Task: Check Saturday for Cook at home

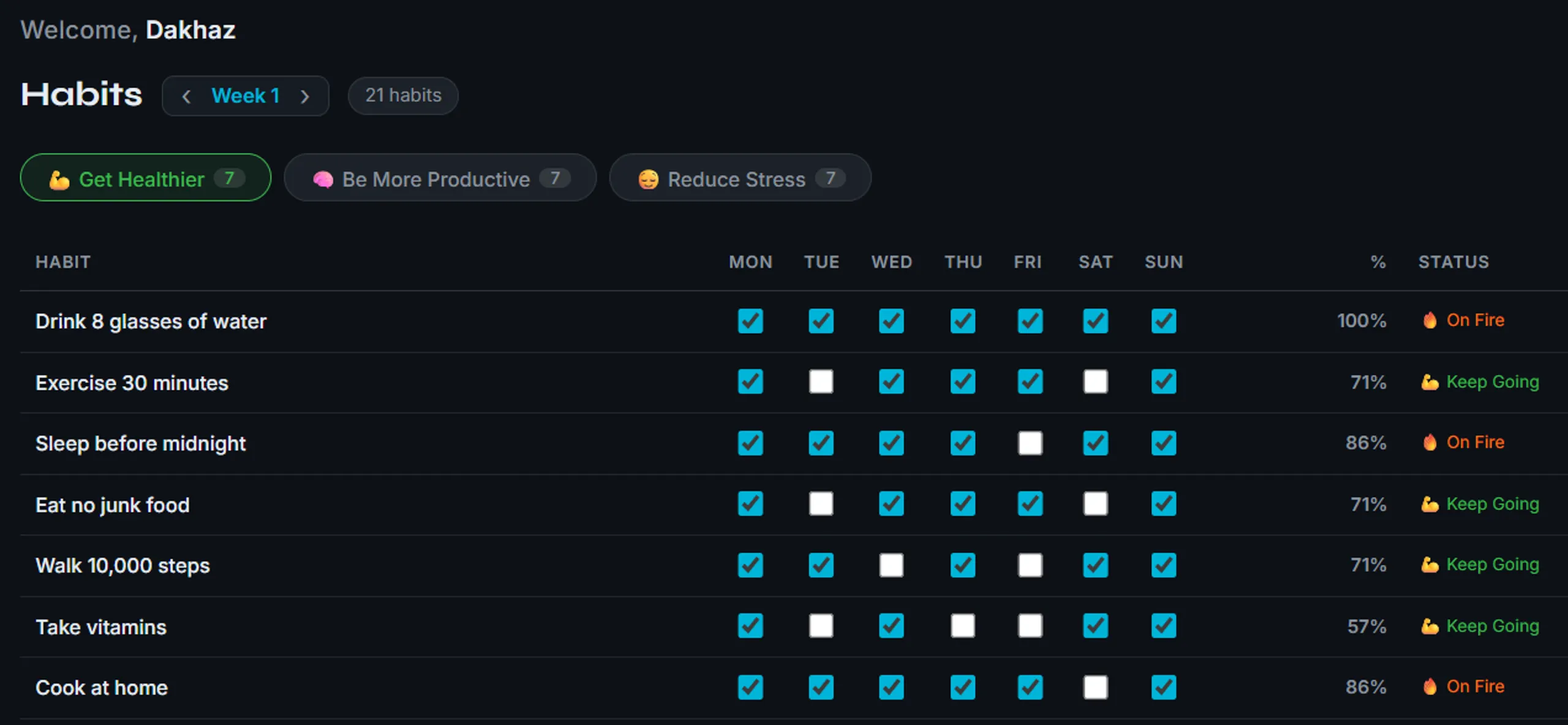Action: pos(1095,687)
